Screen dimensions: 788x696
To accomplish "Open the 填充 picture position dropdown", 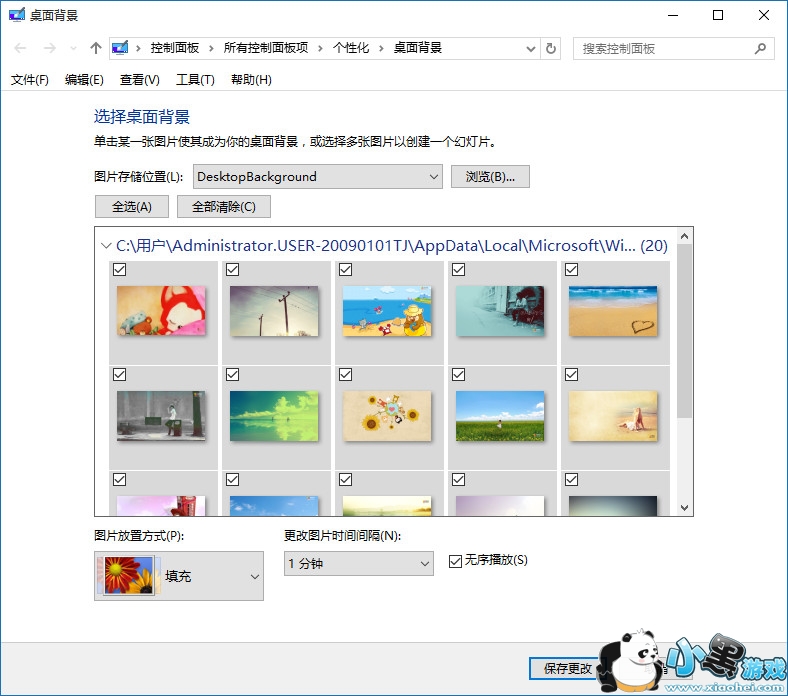I will 179,576.
